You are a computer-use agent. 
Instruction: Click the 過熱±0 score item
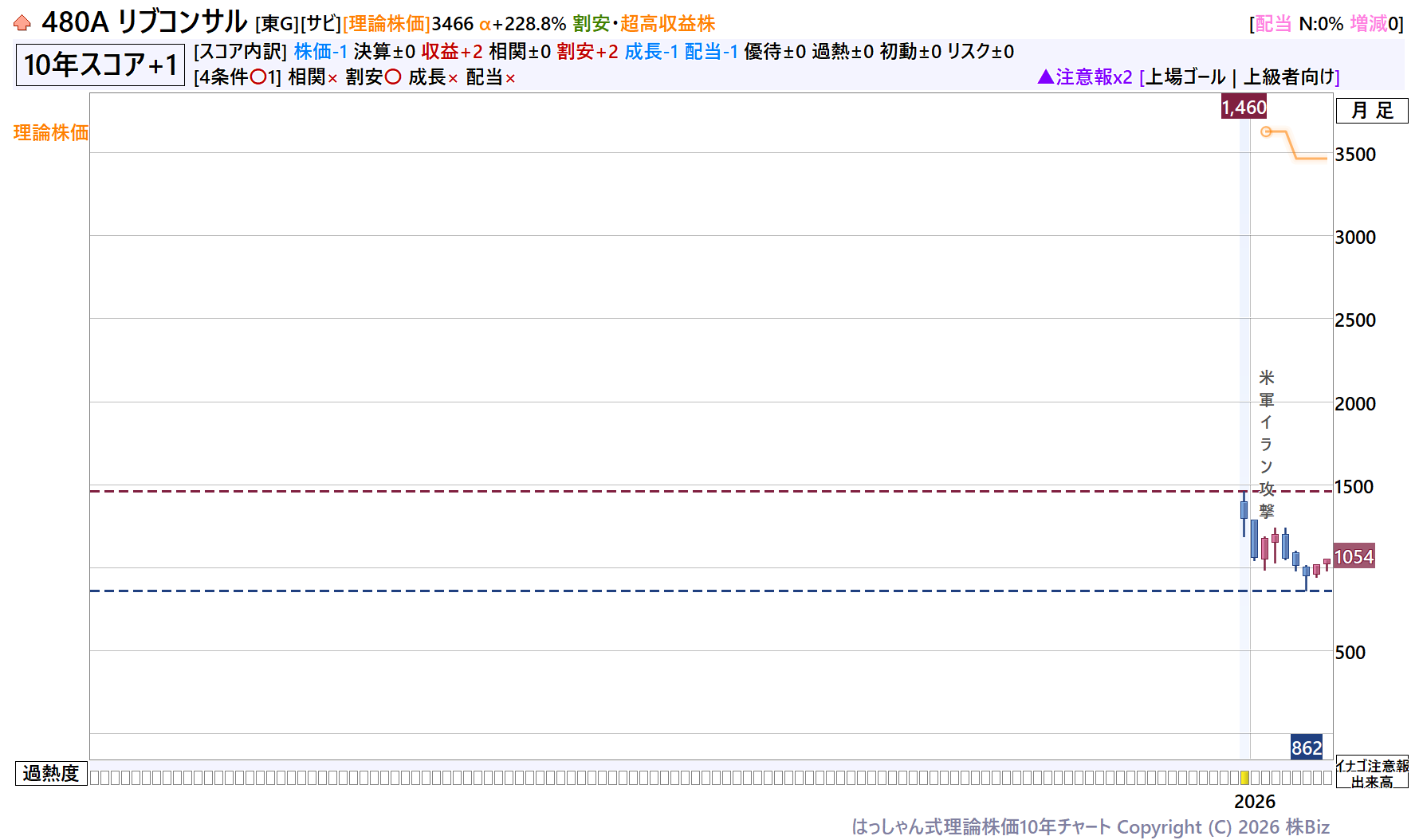click(x=843, y=52)
